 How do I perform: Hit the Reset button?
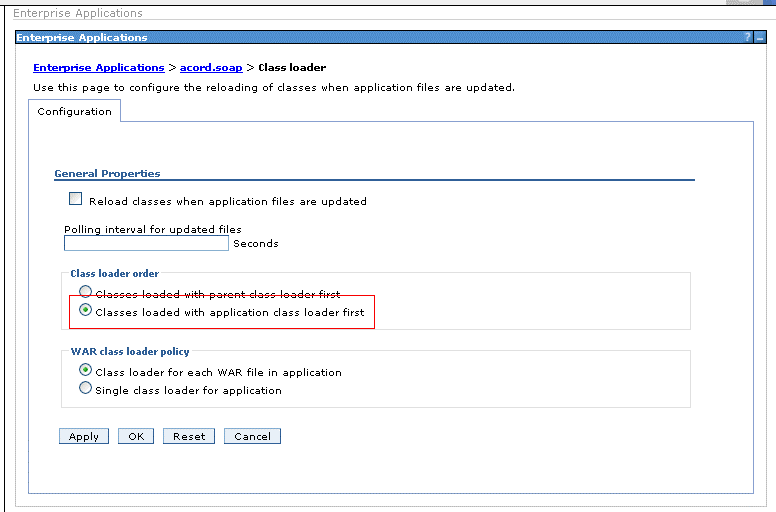(x=189, y=436)
